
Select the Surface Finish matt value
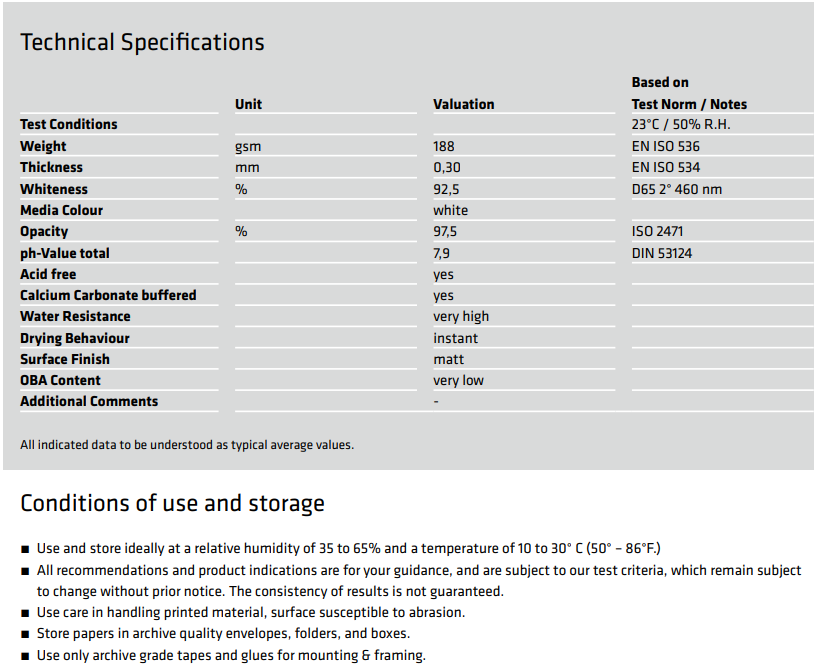[449, 359]
